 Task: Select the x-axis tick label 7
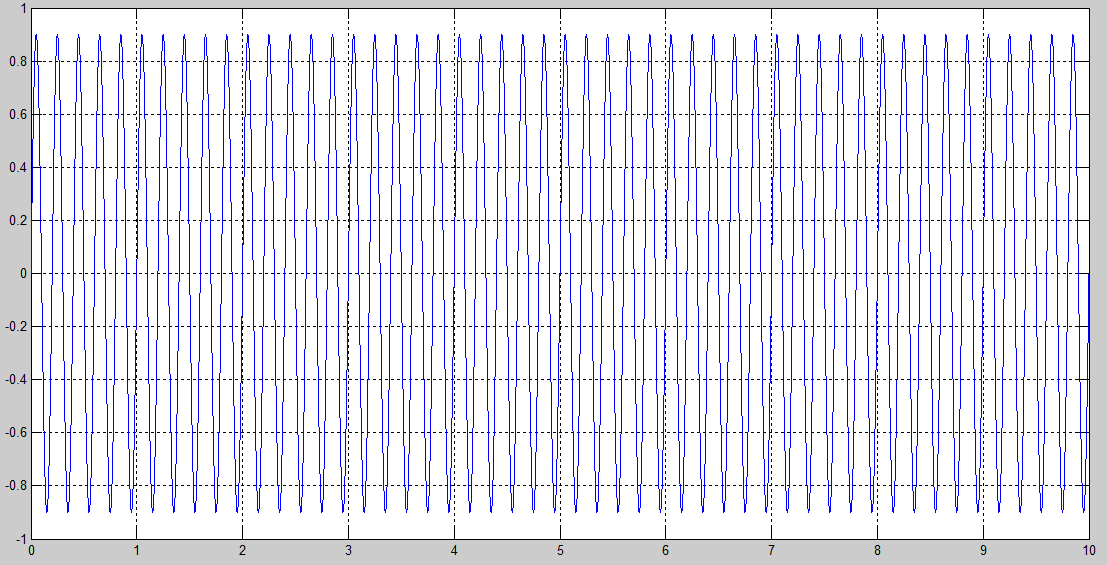coord(771,549)
